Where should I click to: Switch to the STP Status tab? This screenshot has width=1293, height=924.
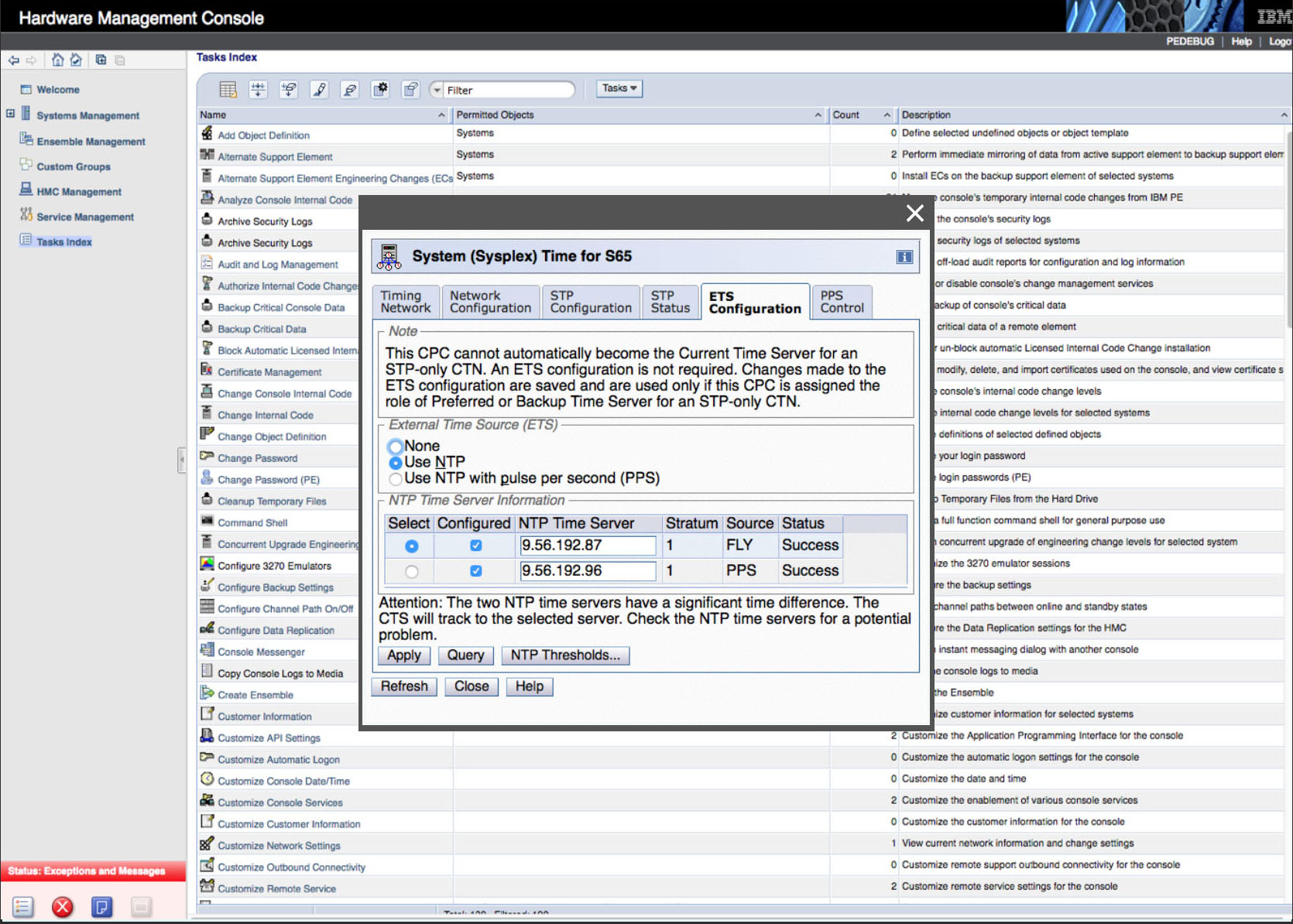pyautogui.click(x=671, y=302)
